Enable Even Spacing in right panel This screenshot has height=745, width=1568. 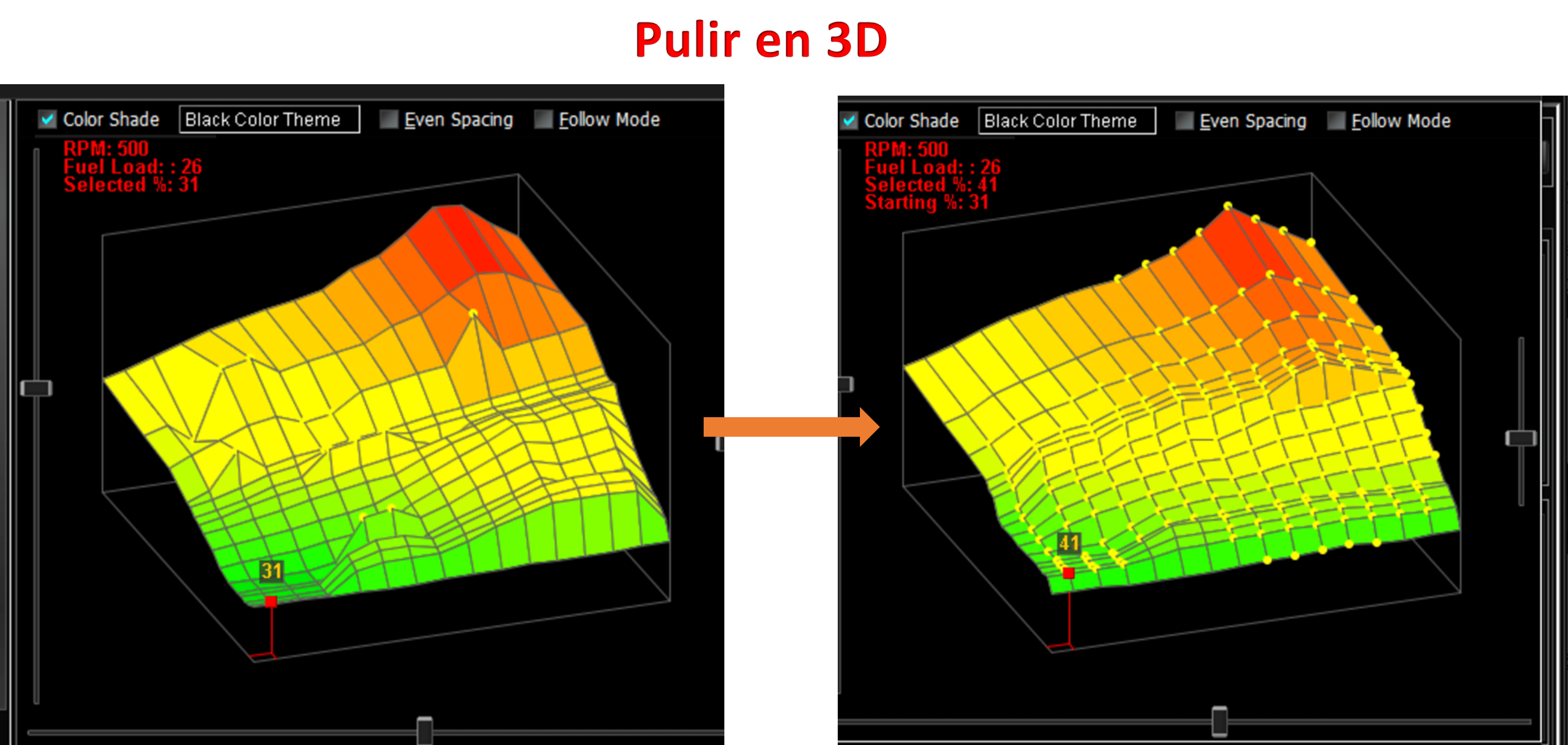tap(1184, 121)
